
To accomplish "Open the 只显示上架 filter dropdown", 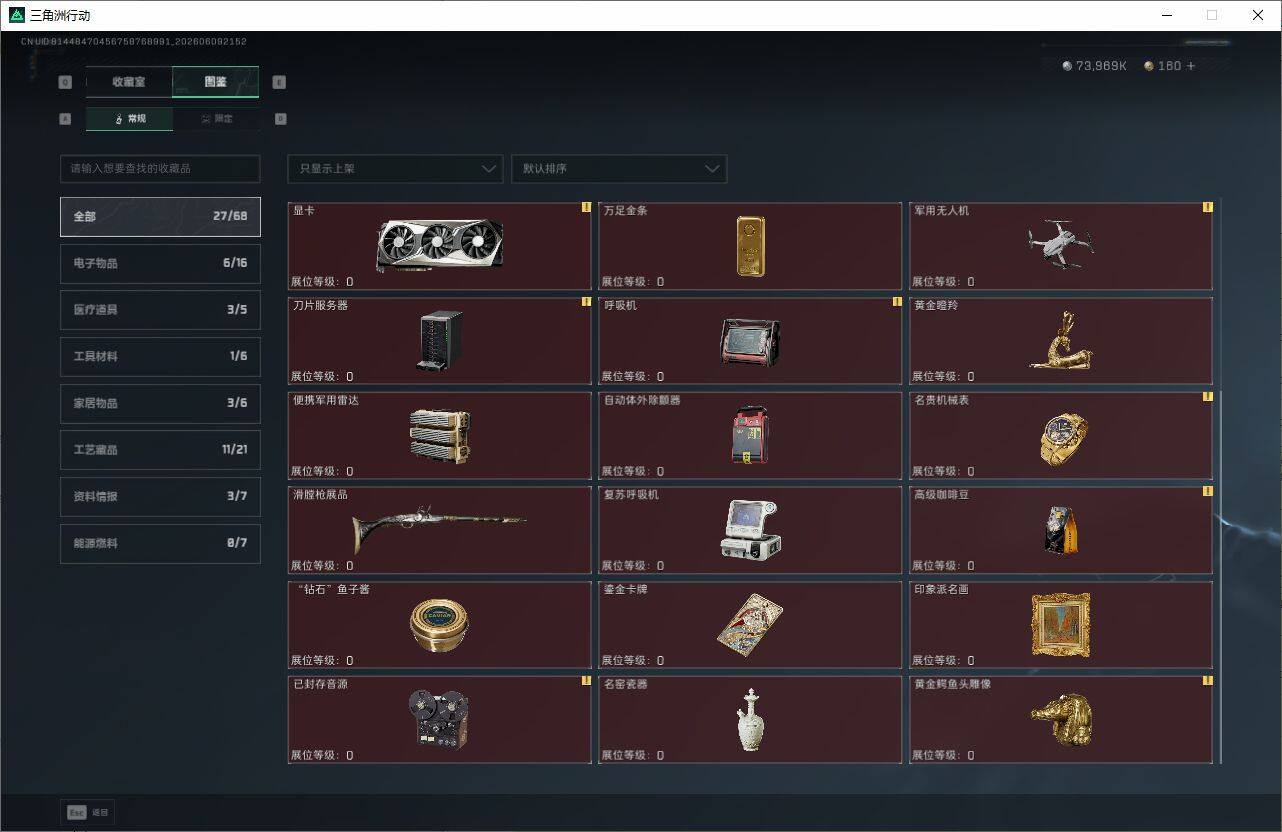I will tap(395, 168).
